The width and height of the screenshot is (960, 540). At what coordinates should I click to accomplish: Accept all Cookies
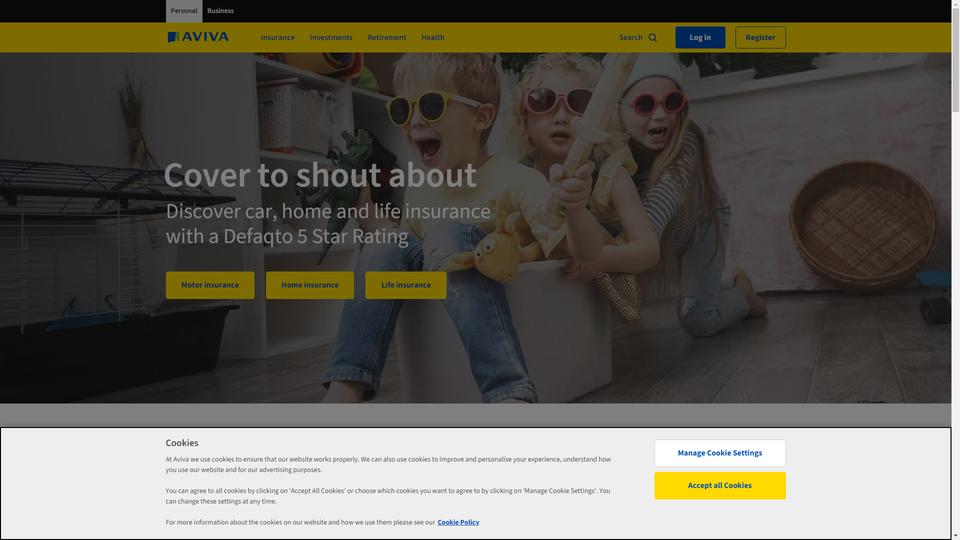point(720,486)
